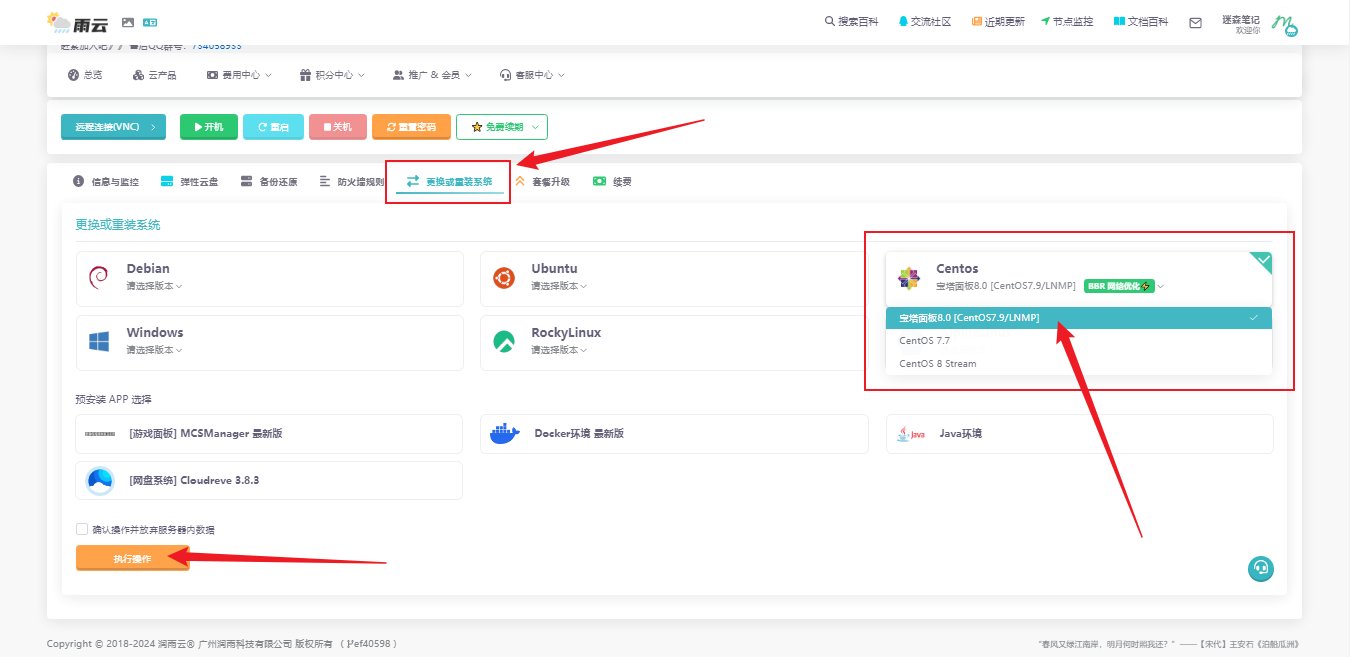
Task: Choose CentOS 8 Stream from the list
Action: tap(938, 364)
